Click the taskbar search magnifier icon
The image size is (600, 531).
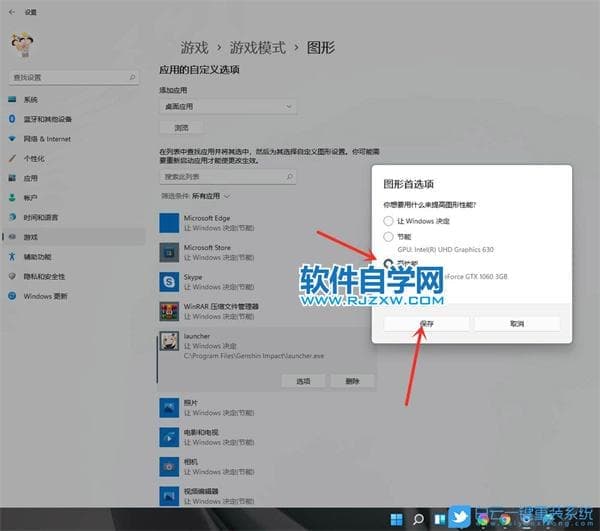pos(419,519)
